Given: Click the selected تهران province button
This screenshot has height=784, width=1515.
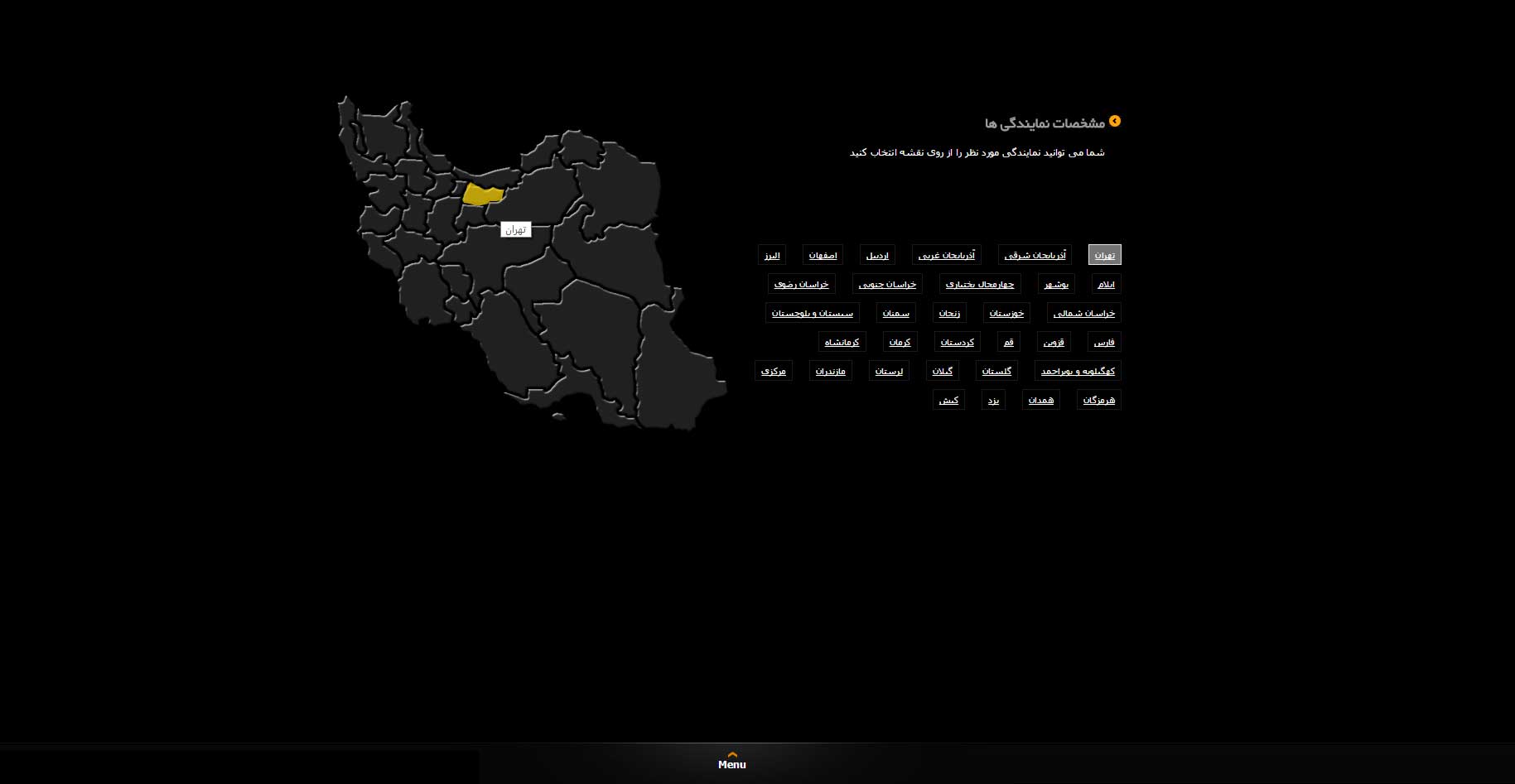Looking at the screenshot, I should [1104, 255].
